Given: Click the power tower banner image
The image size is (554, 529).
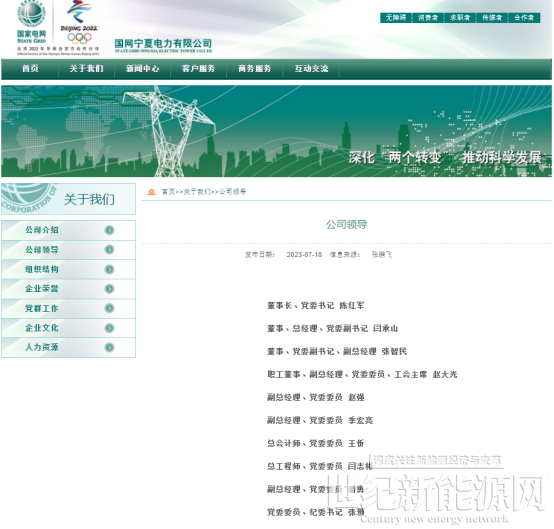Looking at the screenshot, I should [276, 131].
